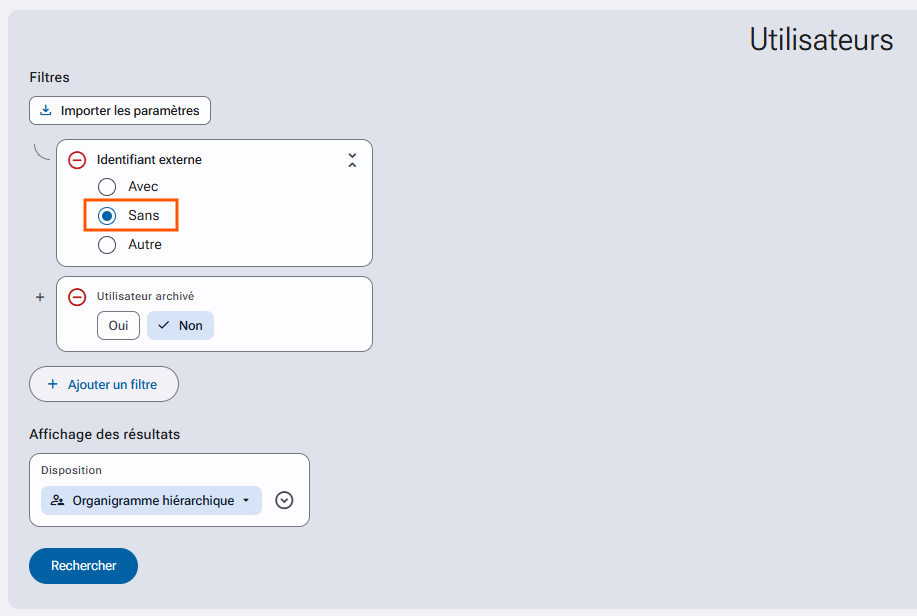Click Importer les paramètres button
Screen dimensions: 917x616
pyautogui.click(x=120, y=111)
